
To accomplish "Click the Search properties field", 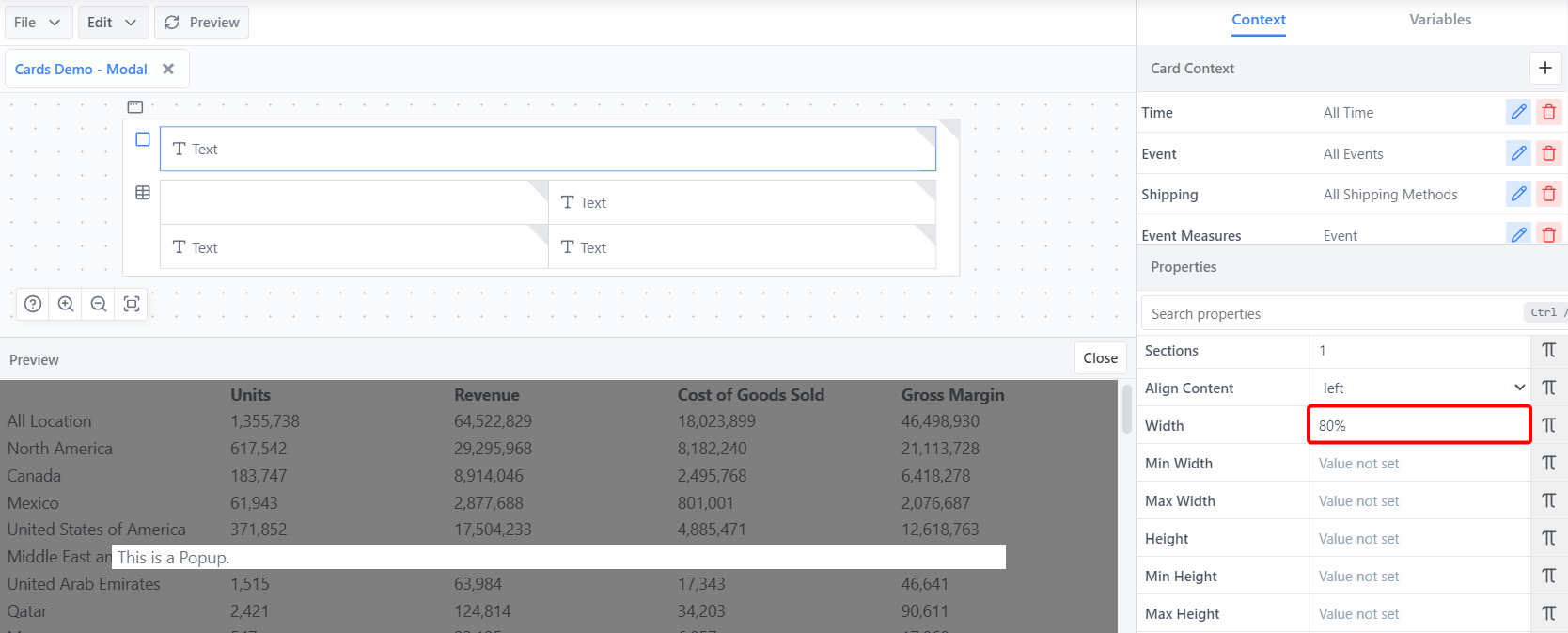I will click(1330, 314).
